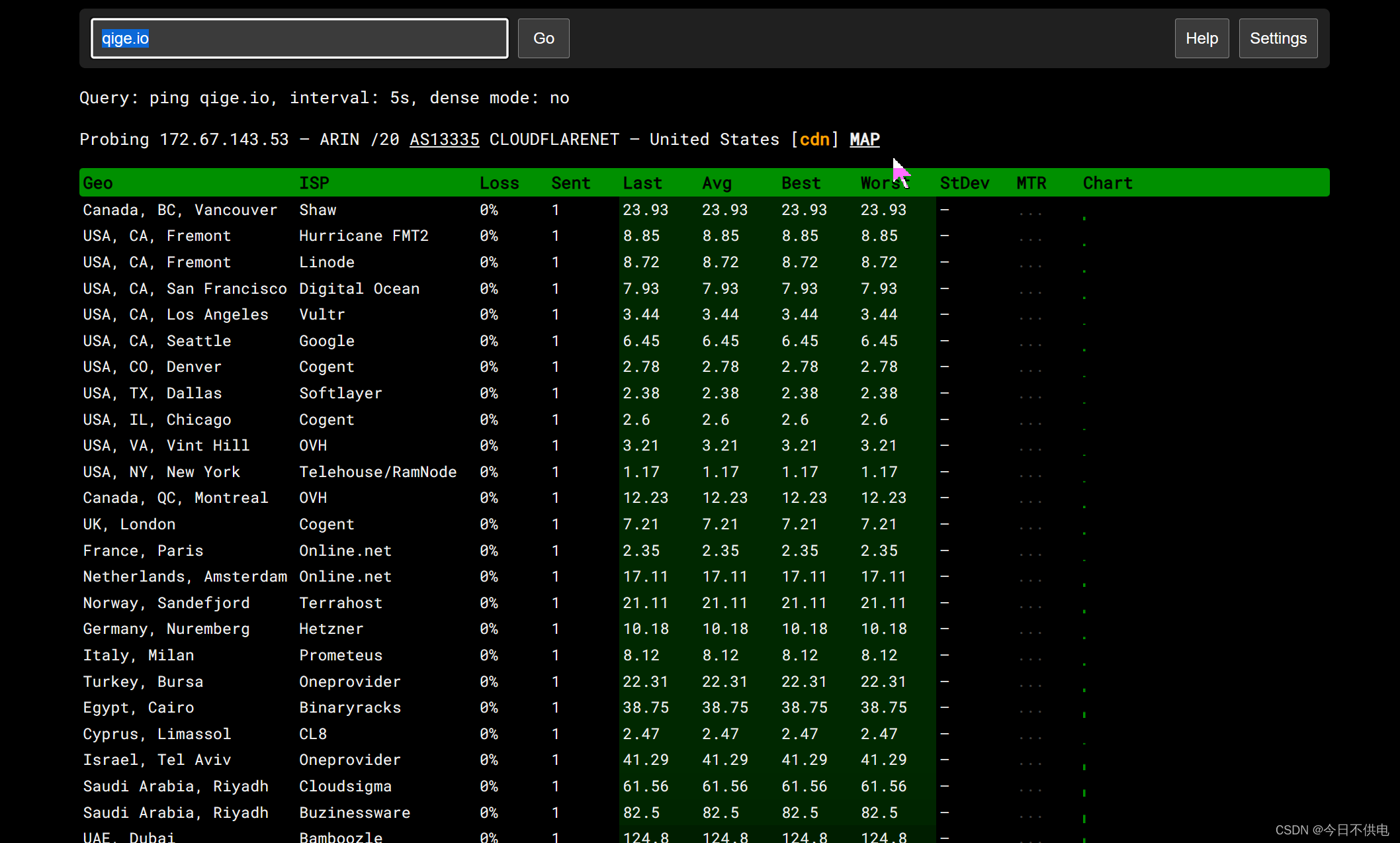1400x843 pixels.
Task: Click the qige.io query input field
Action: tap(299, 38)
